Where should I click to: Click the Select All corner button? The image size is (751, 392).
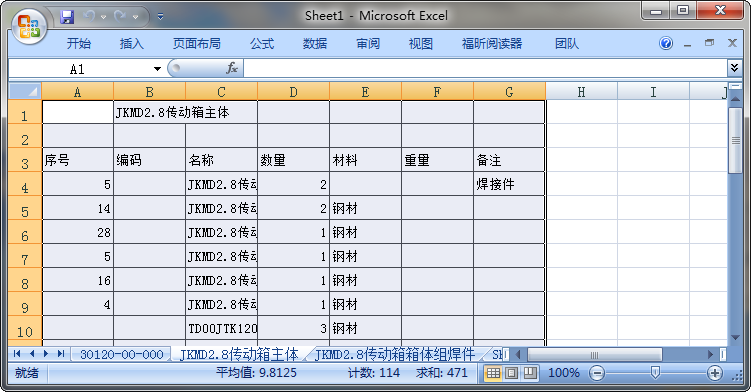coord(25,91)
